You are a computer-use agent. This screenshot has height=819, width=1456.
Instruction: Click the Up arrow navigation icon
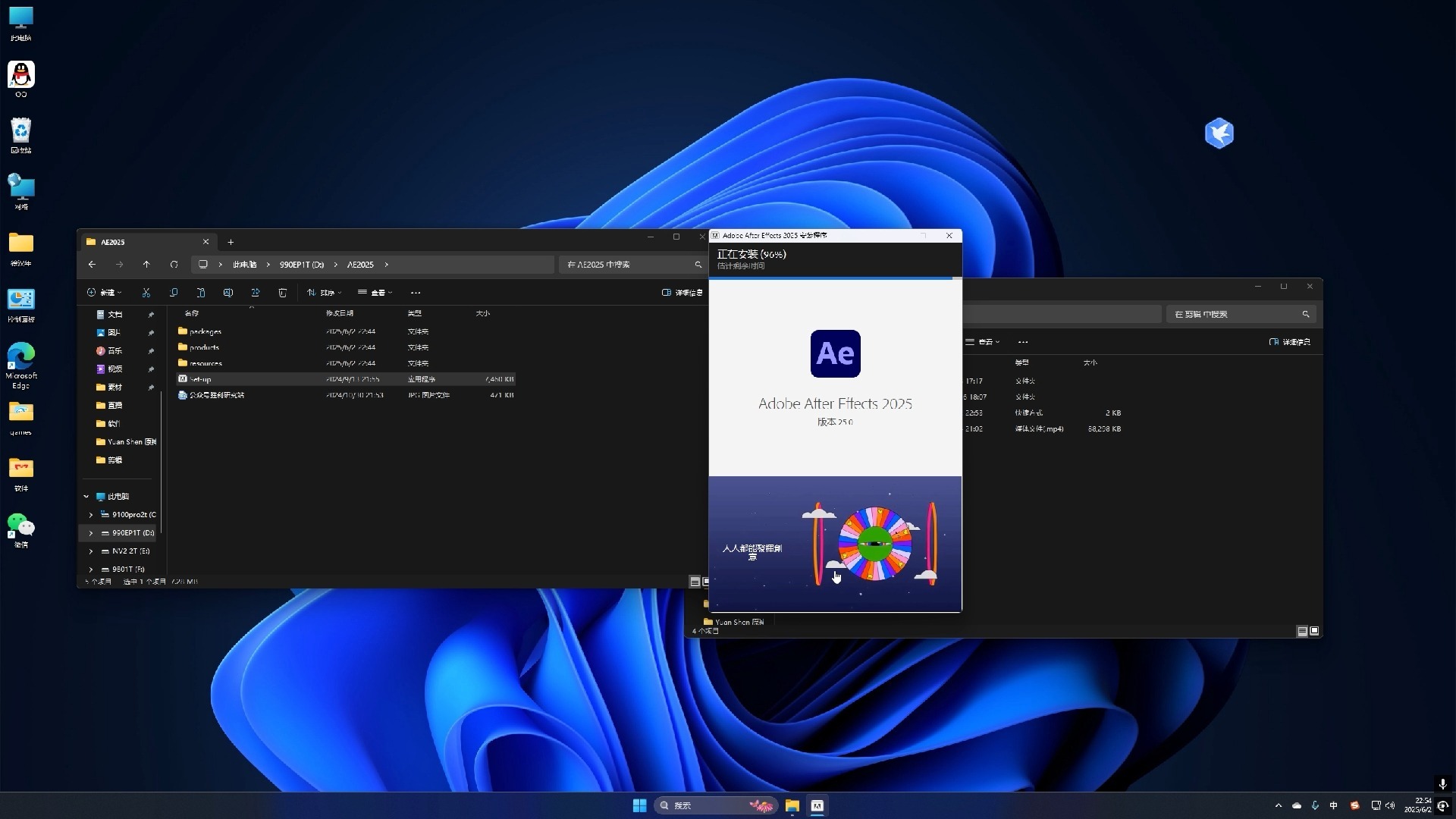(x=146, y=265)
